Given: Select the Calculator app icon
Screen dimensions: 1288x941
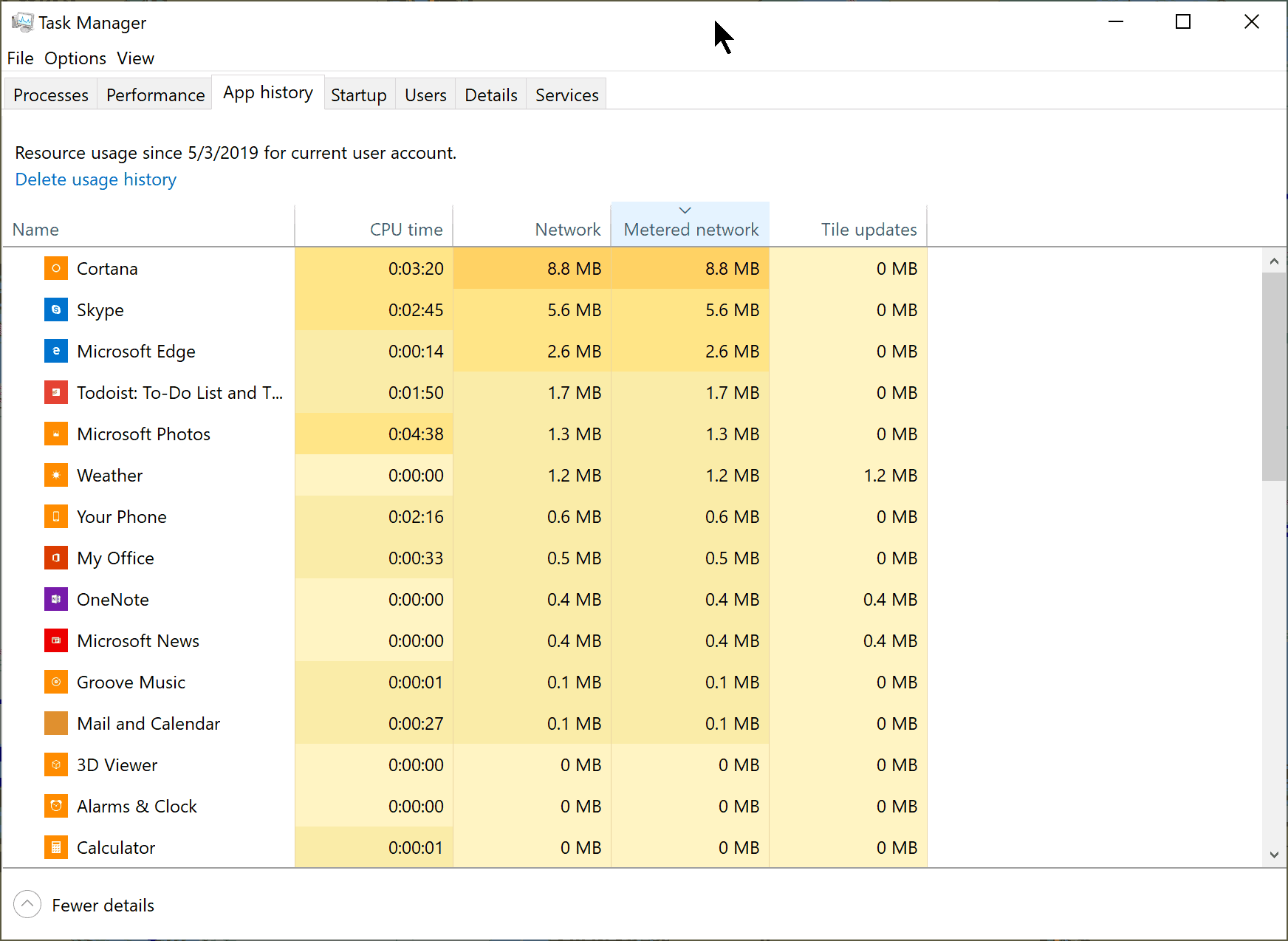Looking at the screenshot, I should click(56, 847).
